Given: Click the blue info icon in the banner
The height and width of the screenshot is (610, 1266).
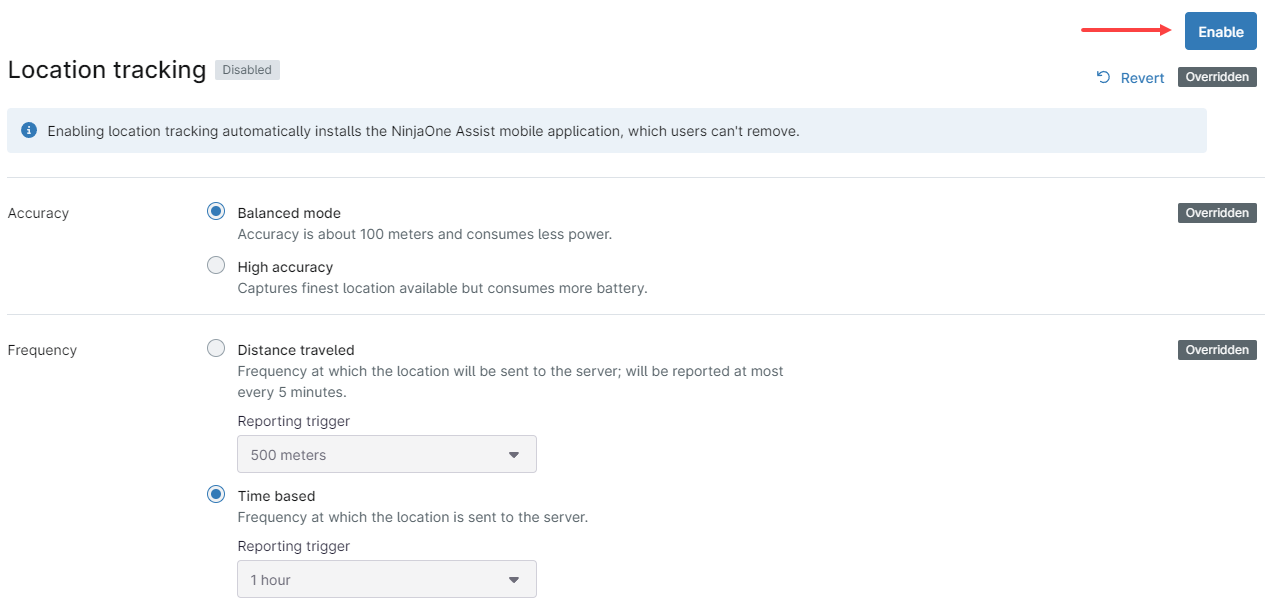Looking at the screenshot, I should (x=29, y=130).
